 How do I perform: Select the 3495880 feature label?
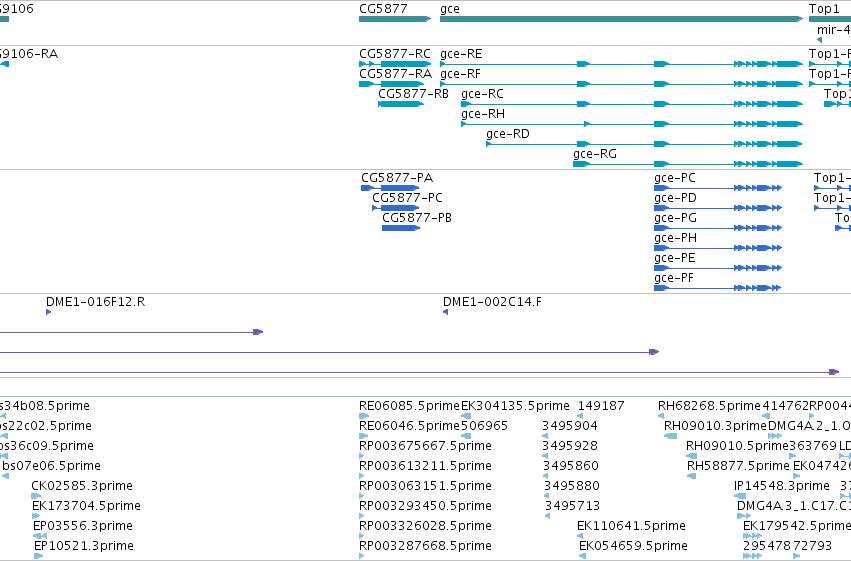(x=571, y=486)
